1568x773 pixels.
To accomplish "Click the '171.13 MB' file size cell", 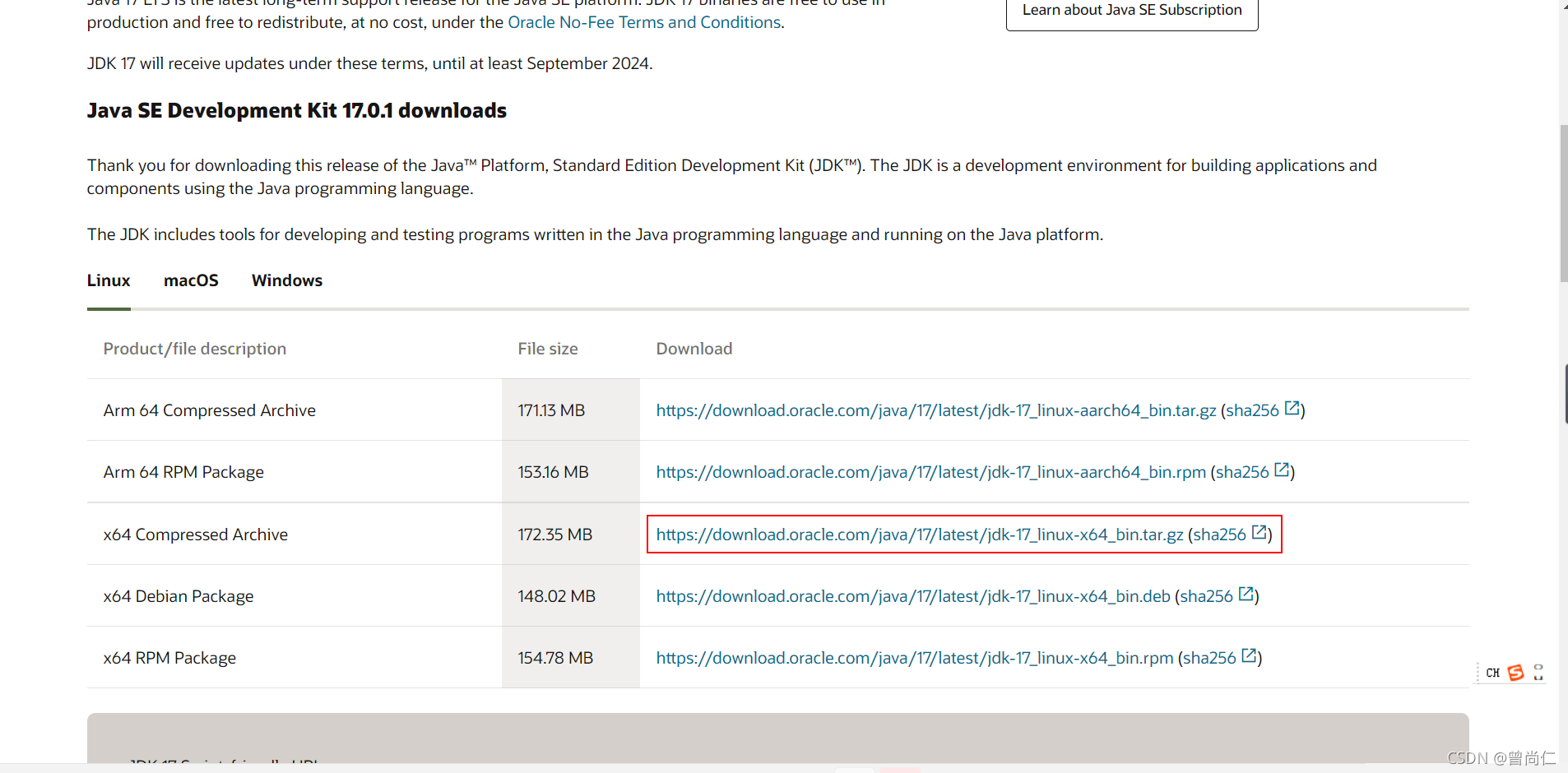I will pyautogui.click(x=571, y=410).
